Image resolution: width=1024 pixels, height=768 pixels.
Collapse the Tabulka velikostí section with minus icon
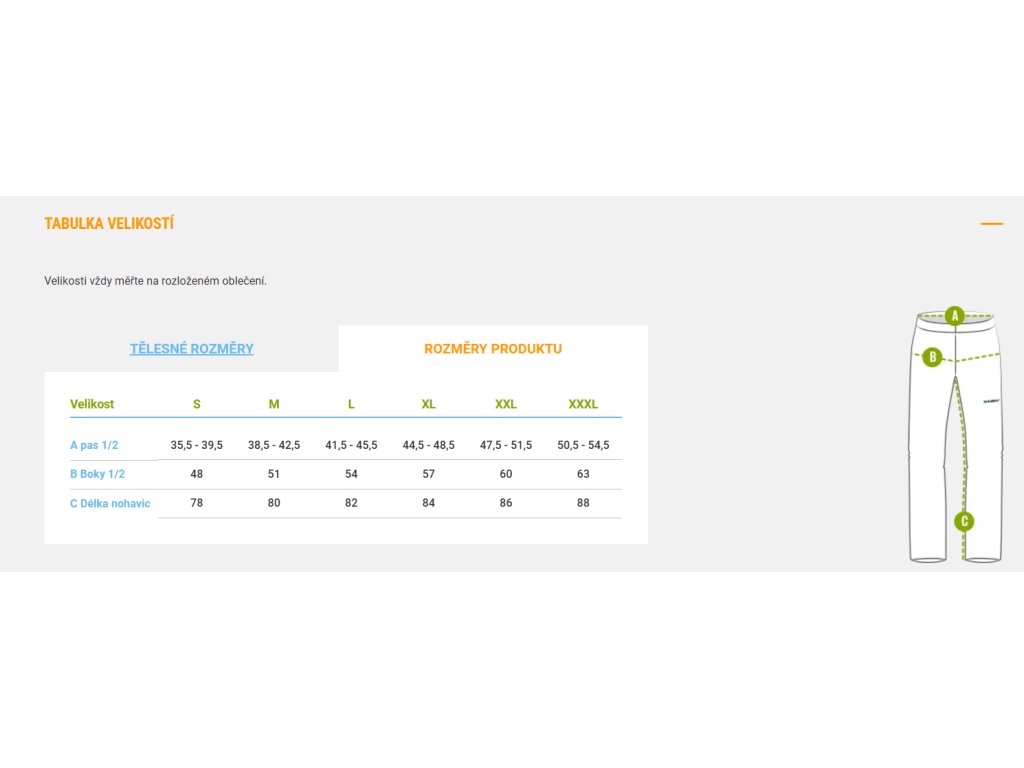[991, 224]
